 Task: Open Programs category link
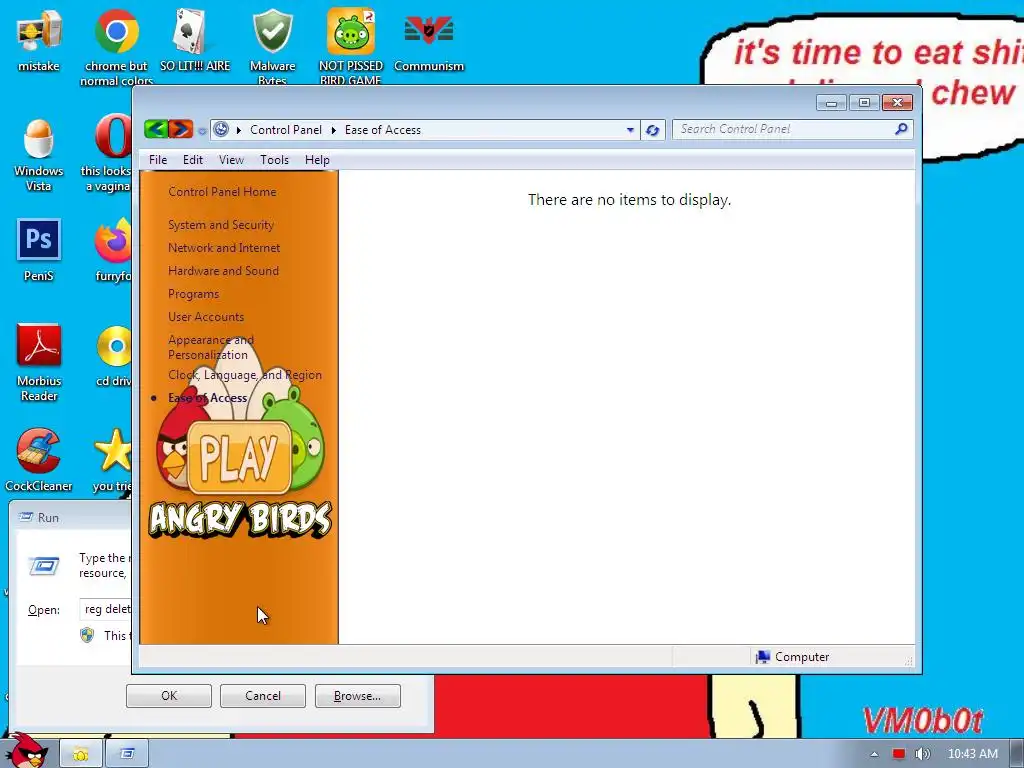[193, 294]
